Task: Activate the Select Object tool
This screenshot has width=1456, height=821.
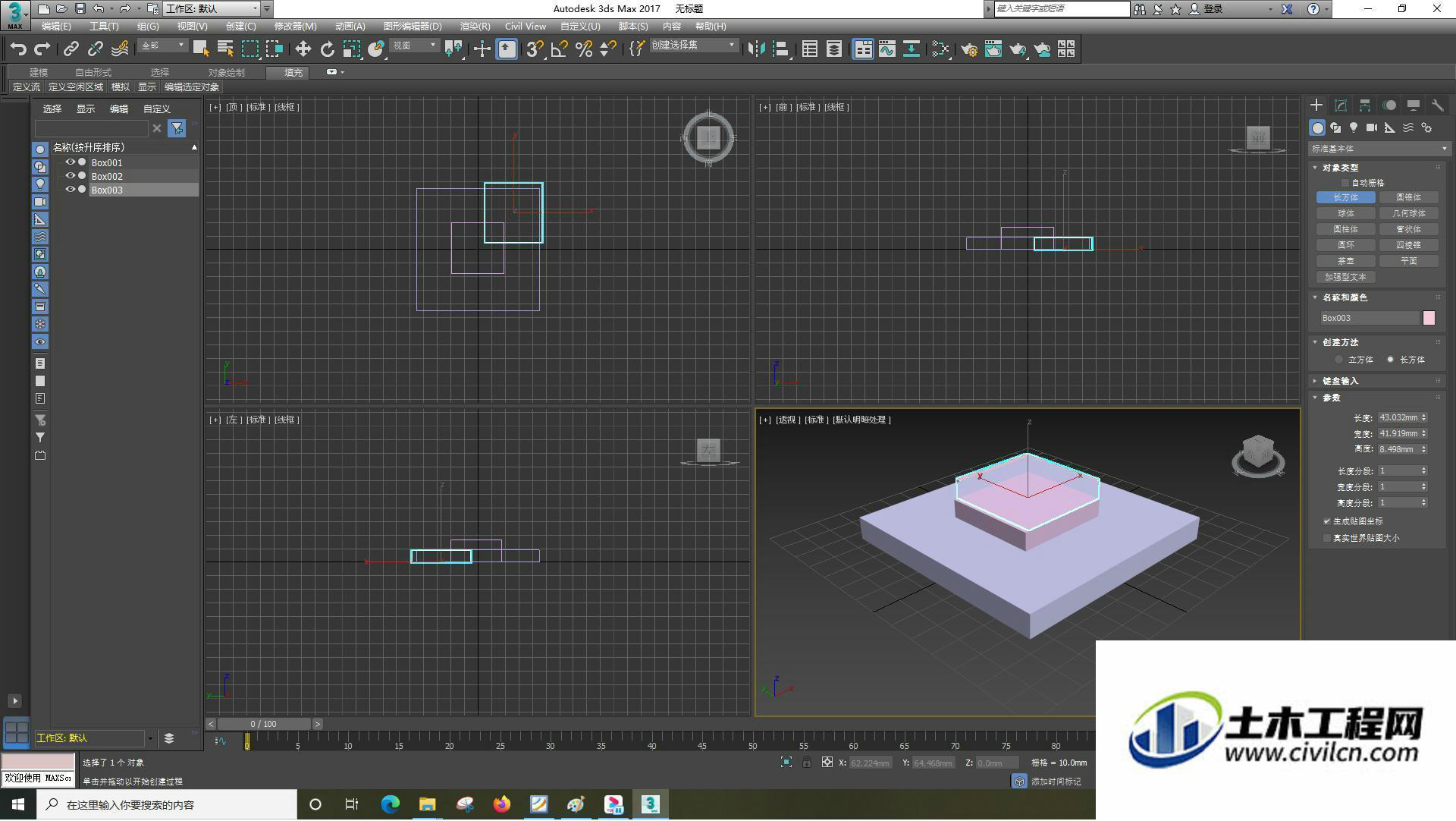Action: [x=201, y=49]
